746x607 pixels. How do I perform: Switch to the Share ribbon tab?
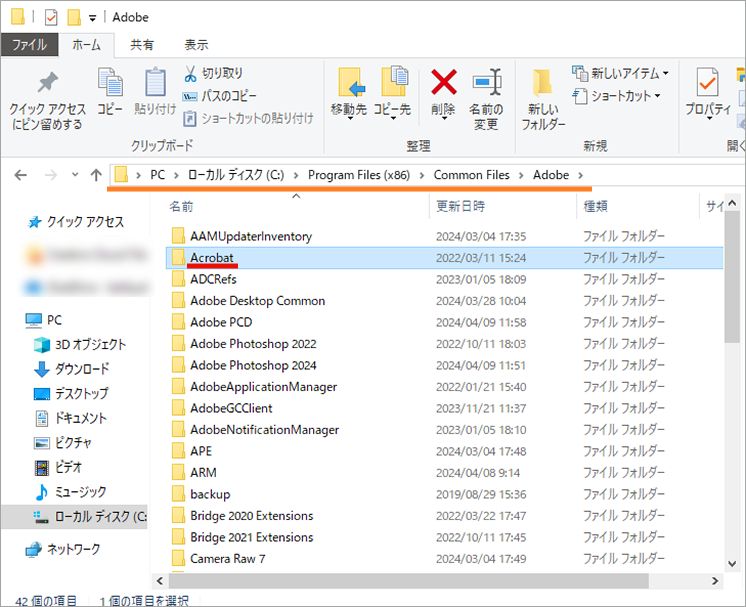pos(142,45)
